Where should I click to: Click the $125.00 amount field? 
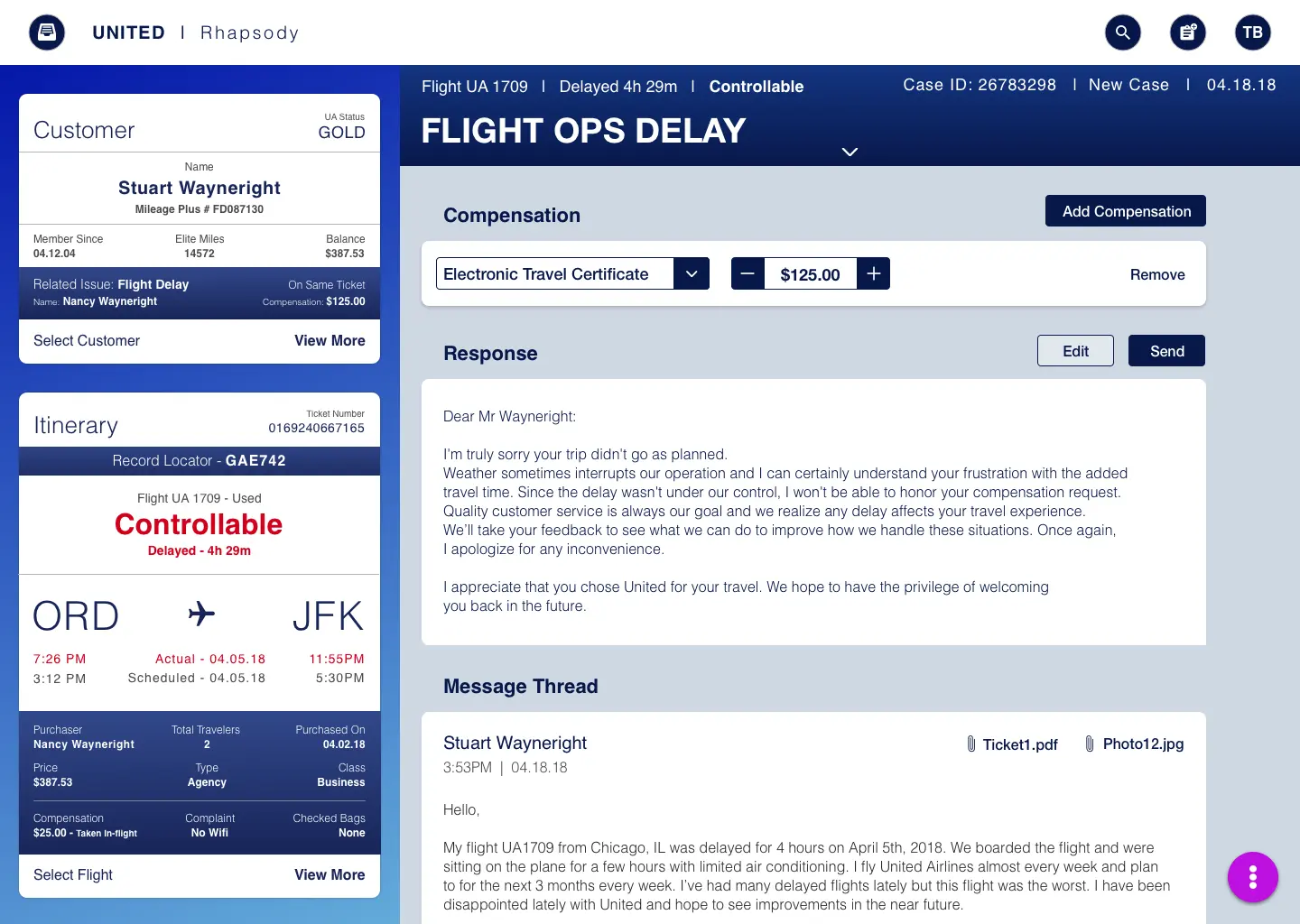[810, 273]
